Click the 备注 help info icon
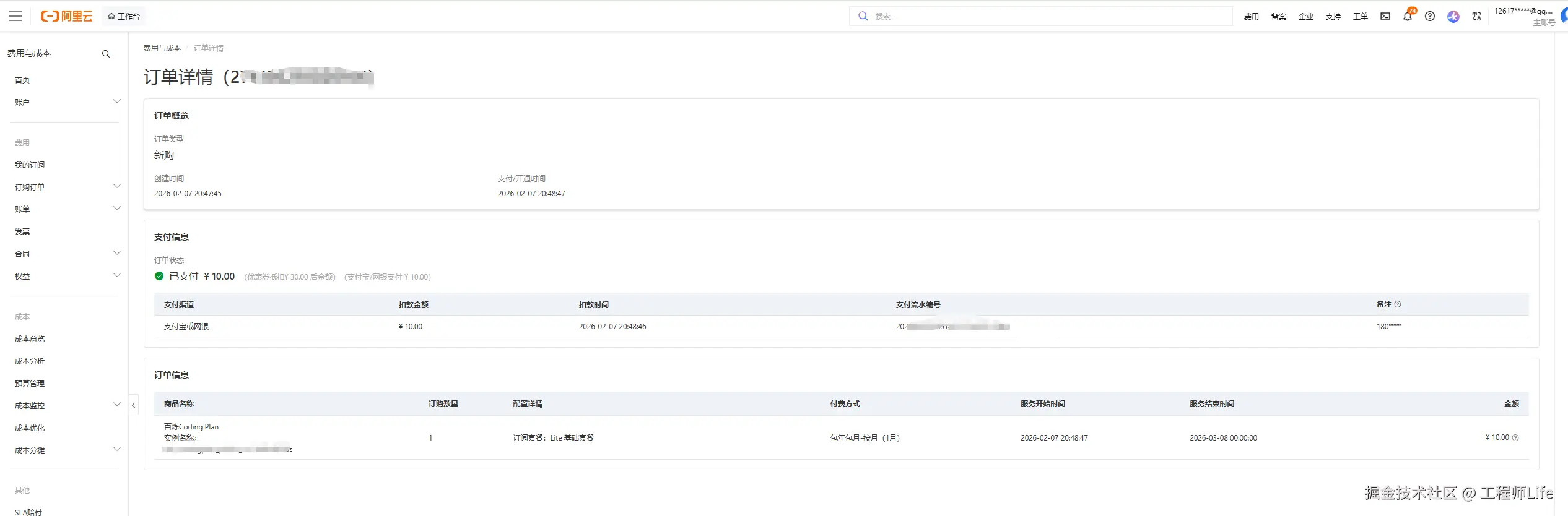1568x516 pixels. [1398, 304]
